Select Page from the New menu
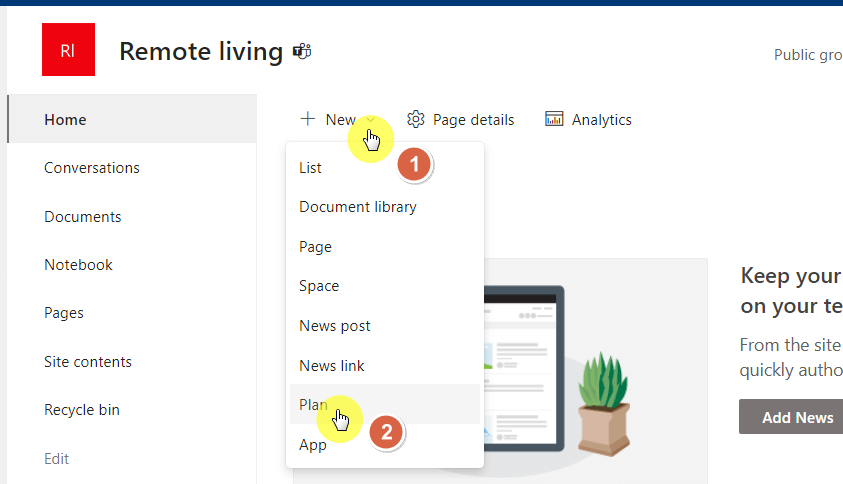Image resolution: width=843 pixels, height=484 pixels. click(x=385, y=247)
